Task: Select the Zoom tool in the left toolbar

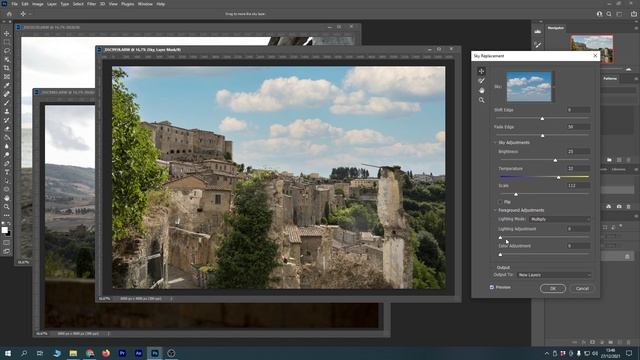Action: (7, 207)
